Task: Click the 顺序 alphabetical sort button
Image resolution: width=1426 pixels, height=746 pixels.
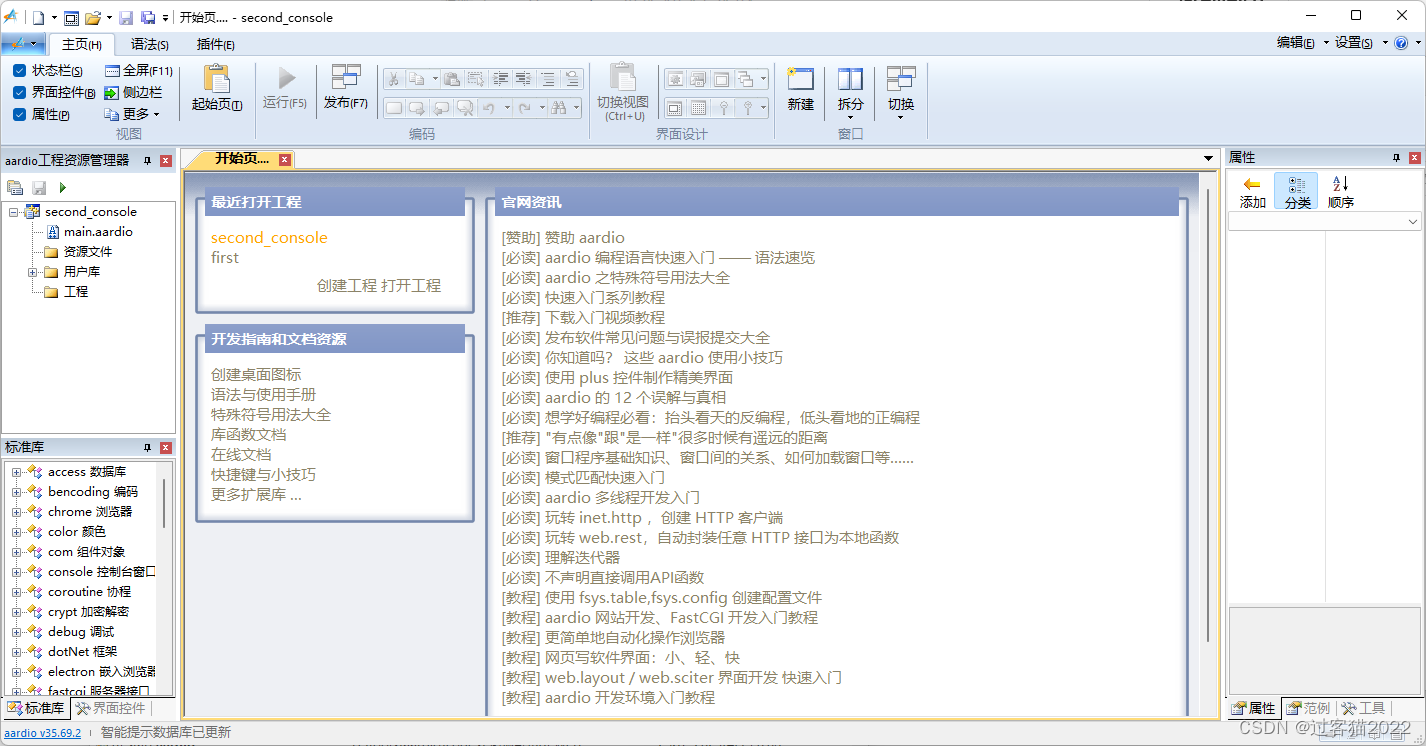Action: point(1341,191)
